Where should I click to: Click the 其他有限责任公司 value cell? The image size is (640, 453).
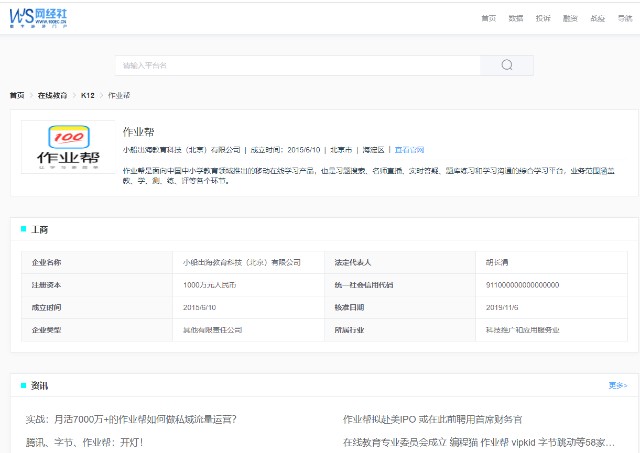[249, 330]
